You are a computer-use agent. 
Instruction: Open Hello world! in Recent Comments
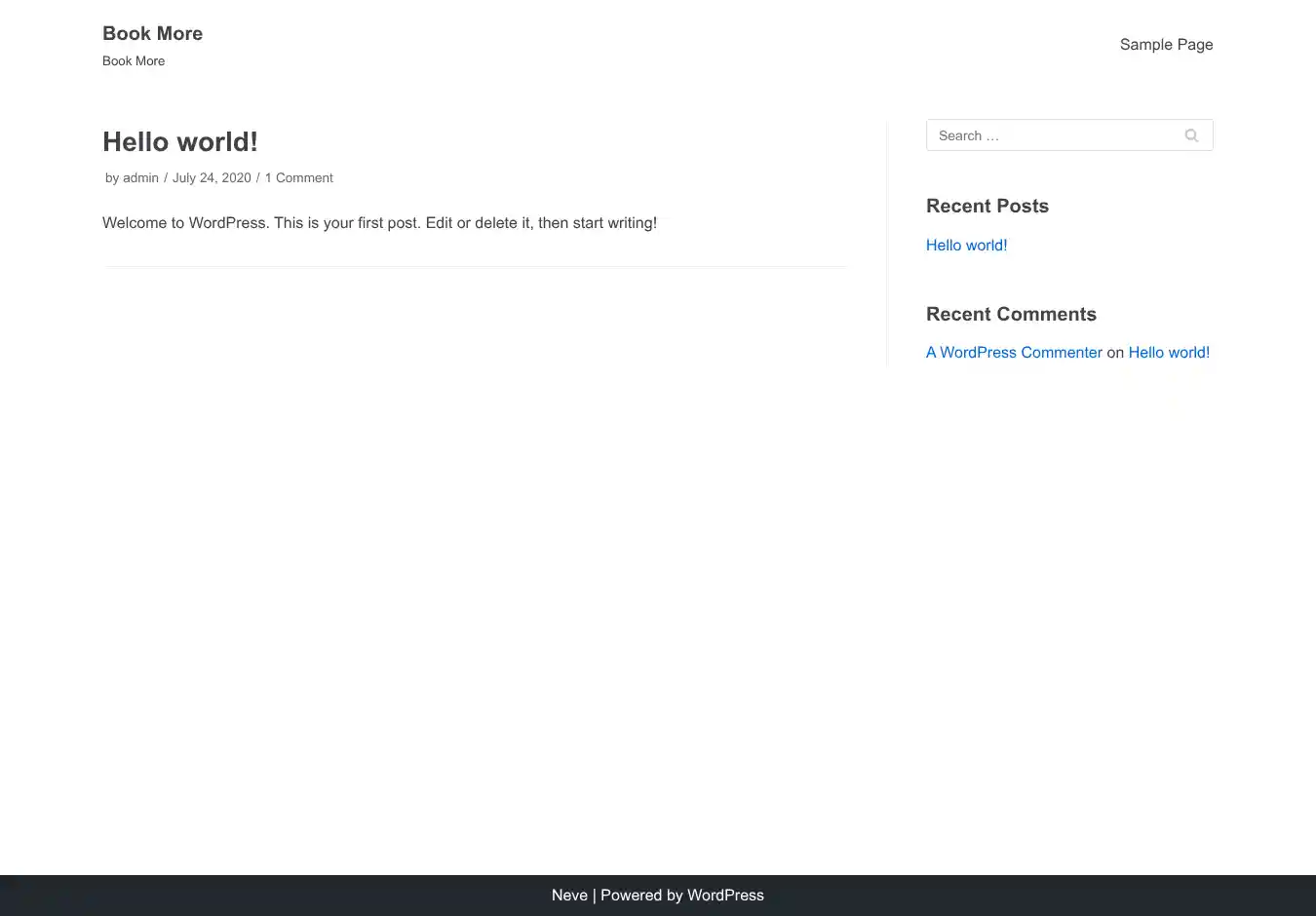[1169, 353]
